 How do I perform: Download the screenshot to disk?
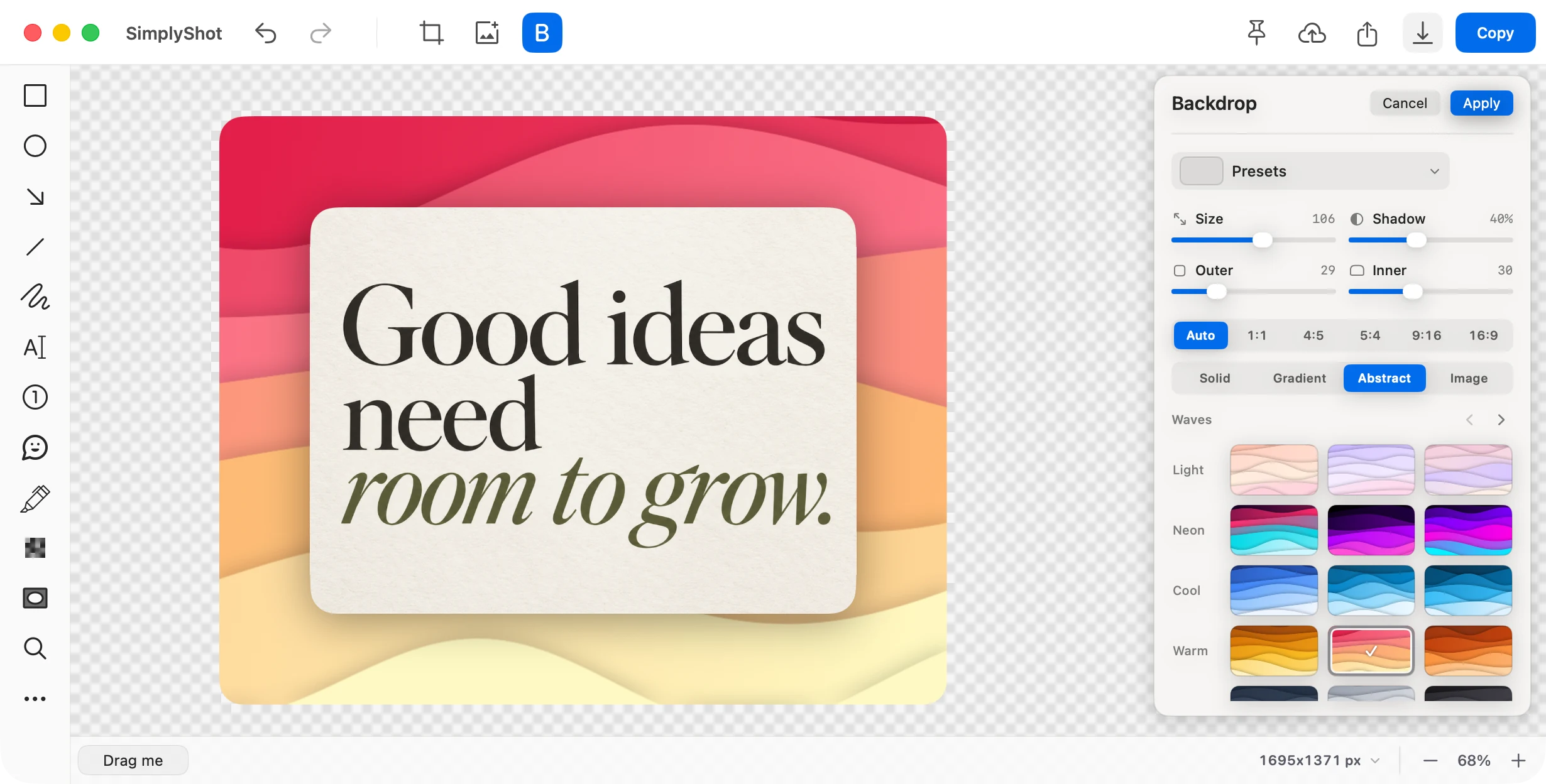point(1423,33)
